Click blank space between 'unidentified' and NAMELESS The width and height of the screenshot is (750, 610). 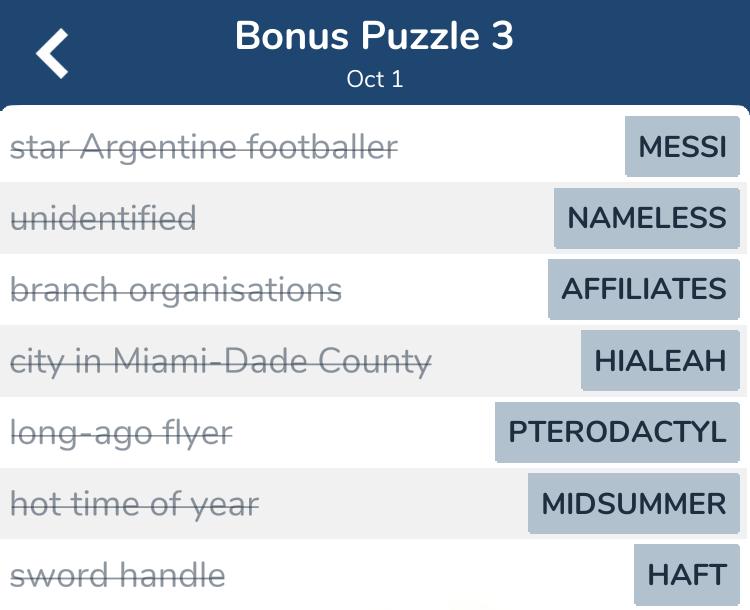[375, 218]
